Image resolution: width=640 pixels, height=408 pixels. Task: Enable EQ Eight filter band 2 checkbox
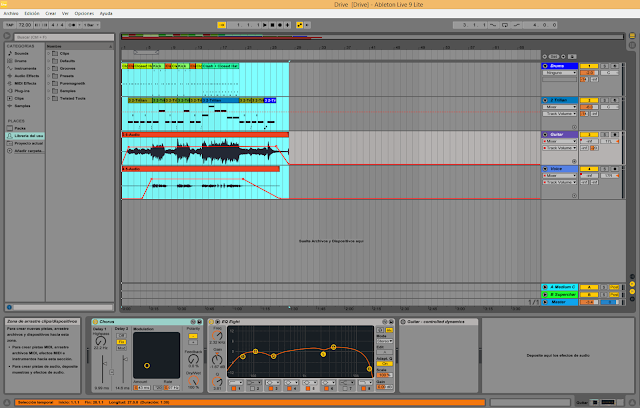[253, 389]
